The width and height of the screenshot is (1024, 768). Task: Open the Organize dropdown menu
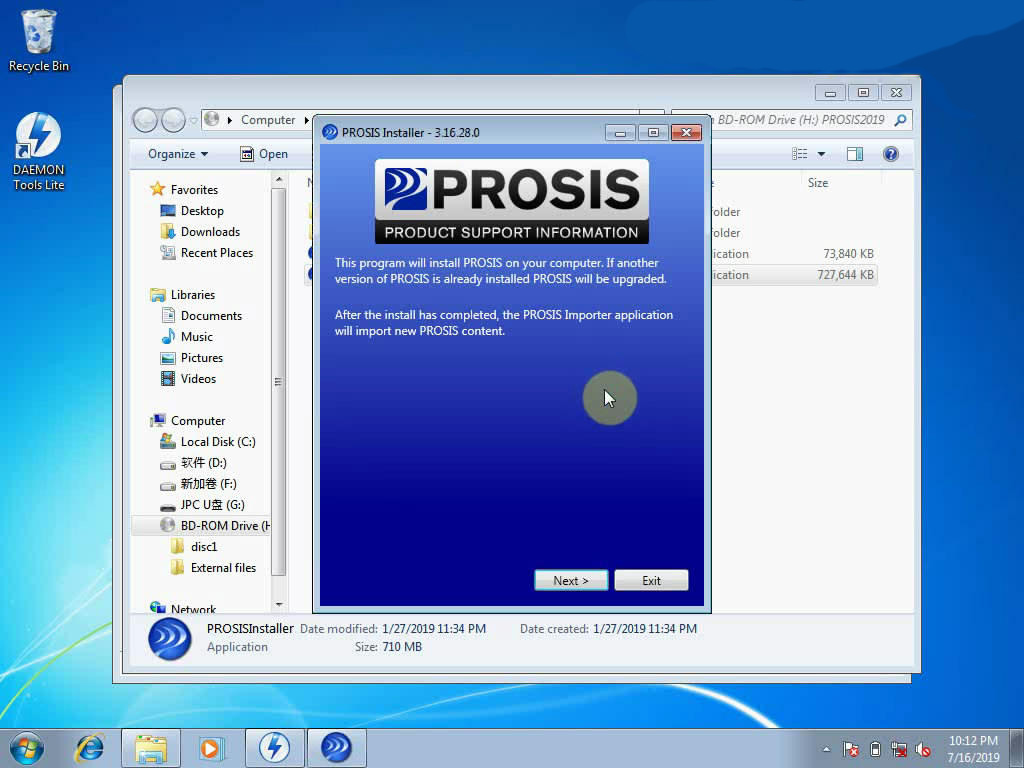(x=178, y=154)
